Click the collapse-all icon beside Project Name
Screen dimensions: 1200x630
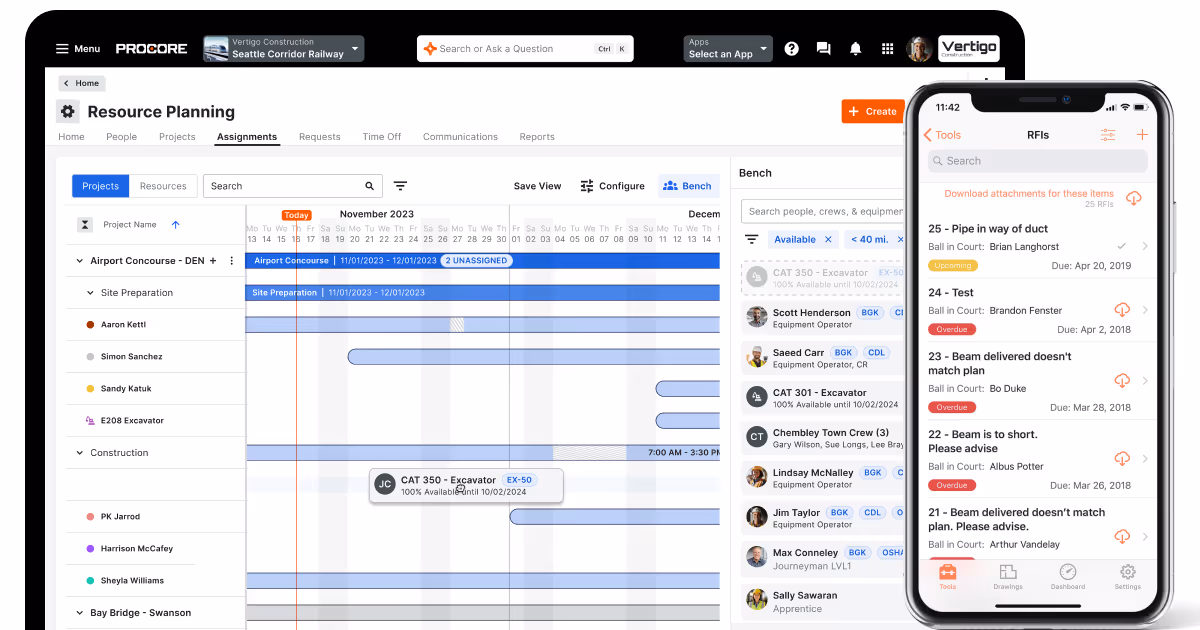point(85,225)
